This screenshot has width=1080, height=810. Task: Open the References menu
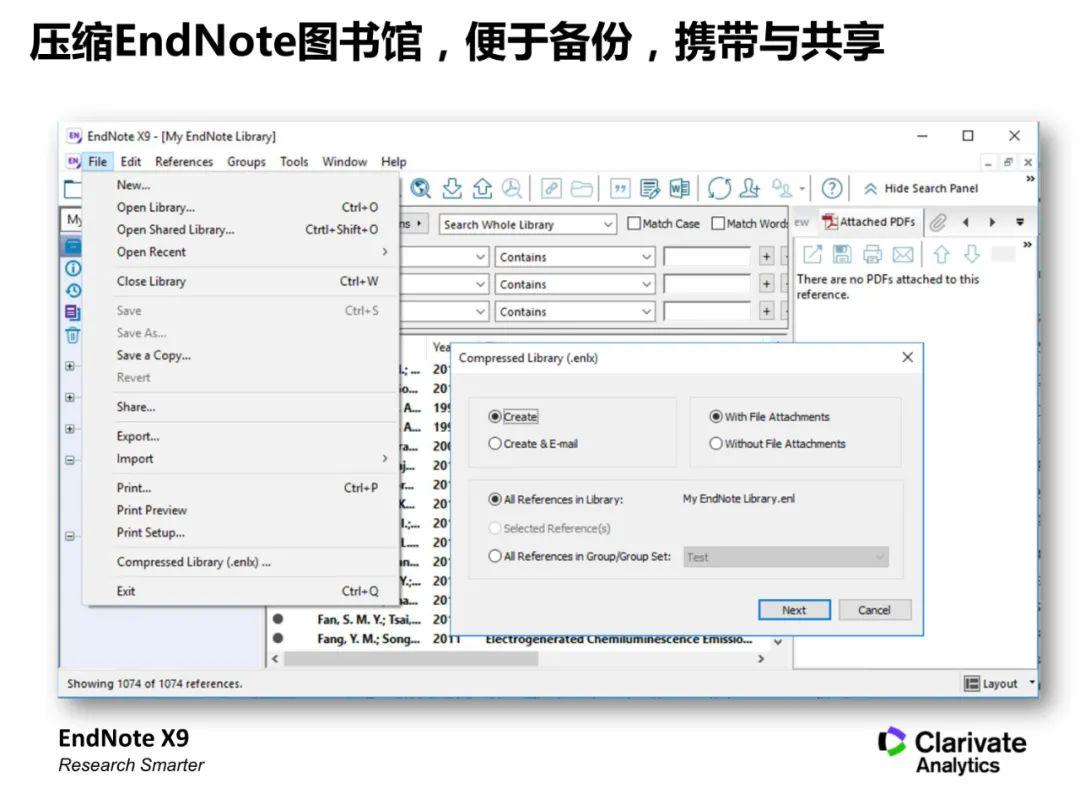pos(185,161)
